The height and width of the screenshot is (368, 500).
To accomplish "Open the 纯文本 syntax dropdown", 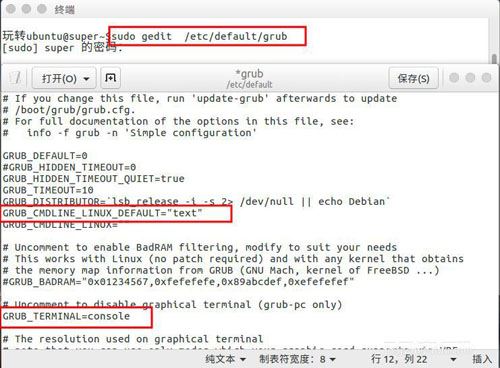I will (x=226, y=359).
